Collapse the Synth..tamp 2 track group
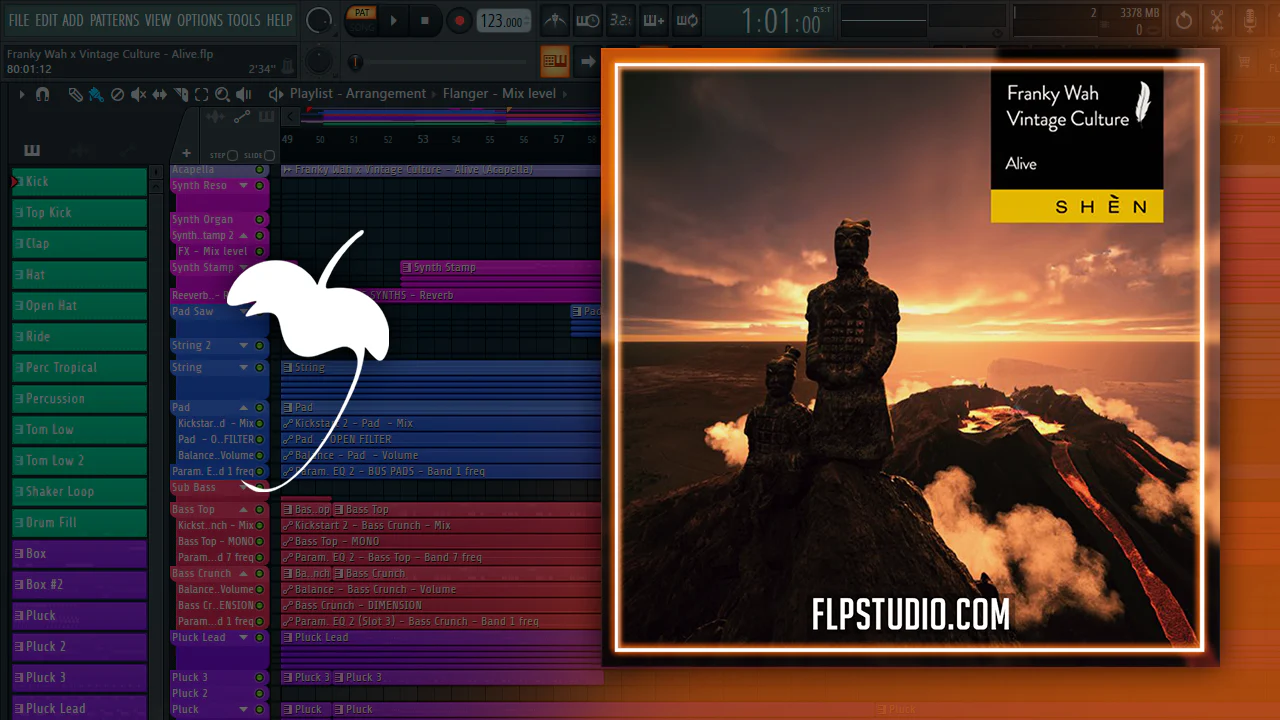Image resolution: width=1280 pixels, height=720 pixels. [243, 236]
